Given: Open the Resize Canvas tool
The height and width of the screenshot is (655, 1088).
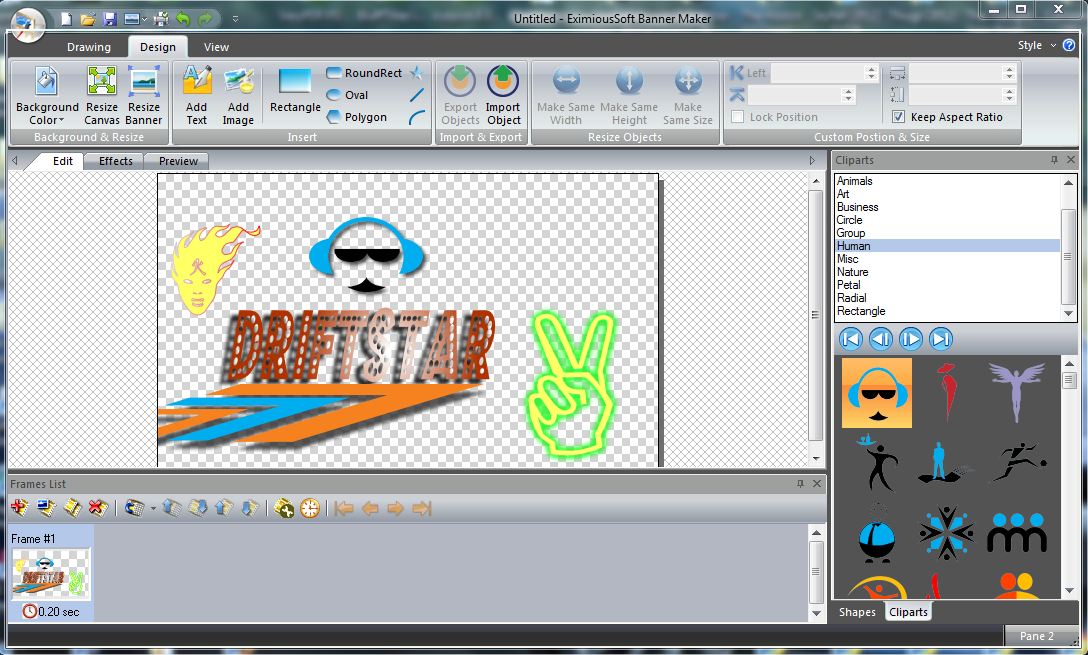Looking at the screenshot, I should [101, 95].
